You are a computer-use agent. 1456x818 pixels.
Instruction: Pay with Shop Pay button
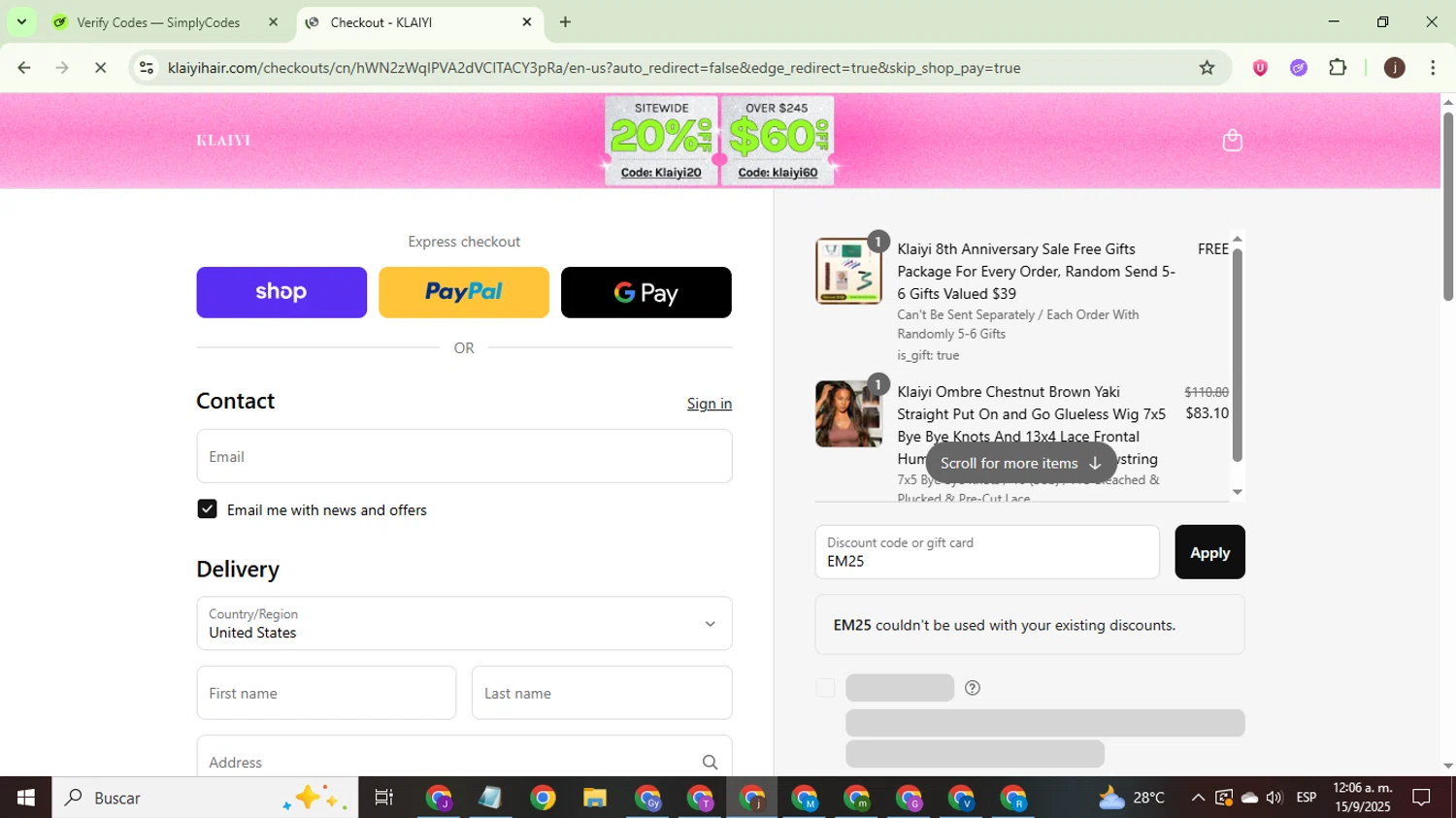281,292
